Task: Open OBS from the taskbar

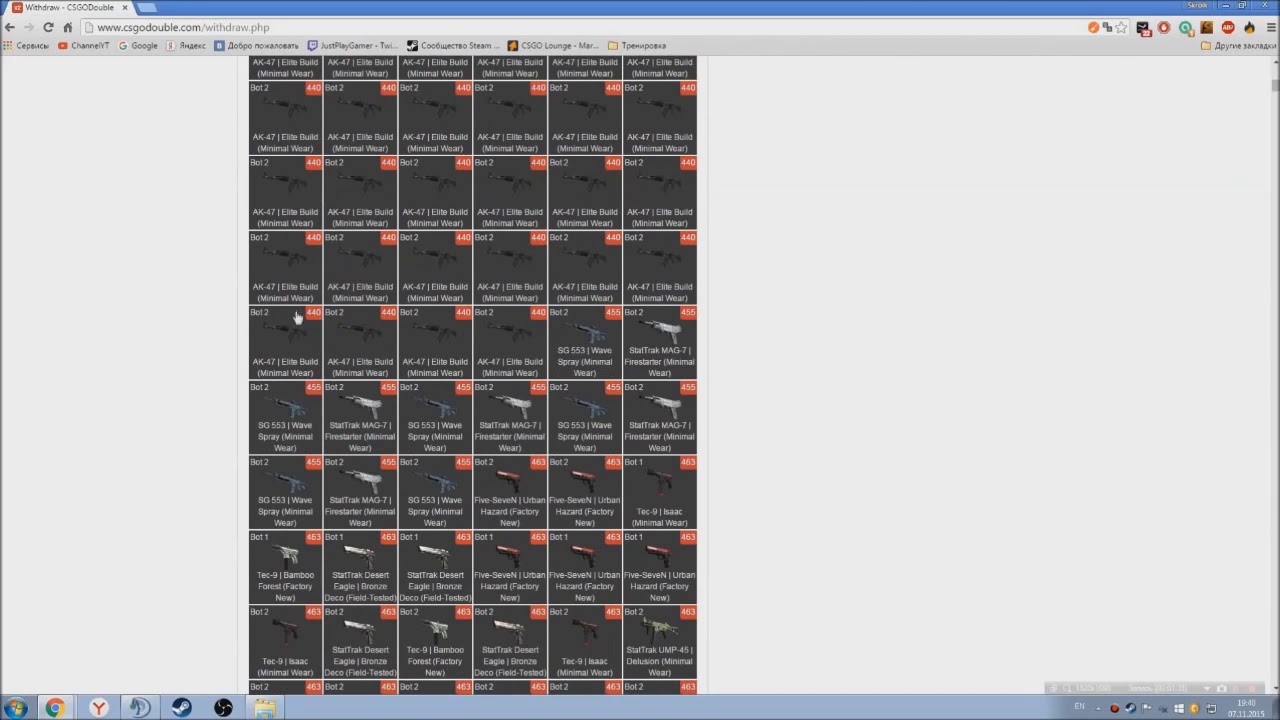Action: coord(223,708)
